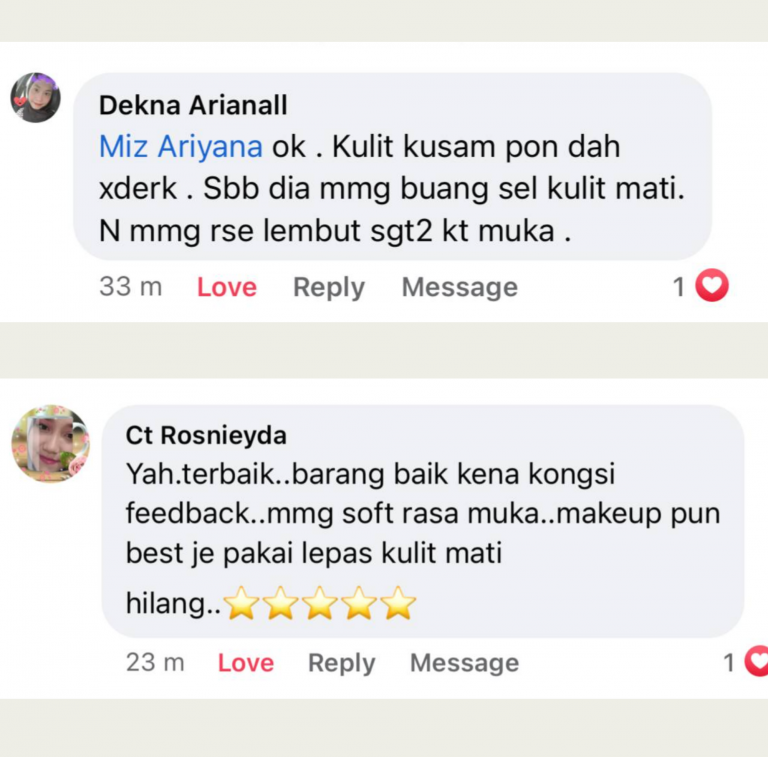The image size is (768, 757).
Task: Open Dekna Arianall's profile picture
Action: [x=35, y=97]
